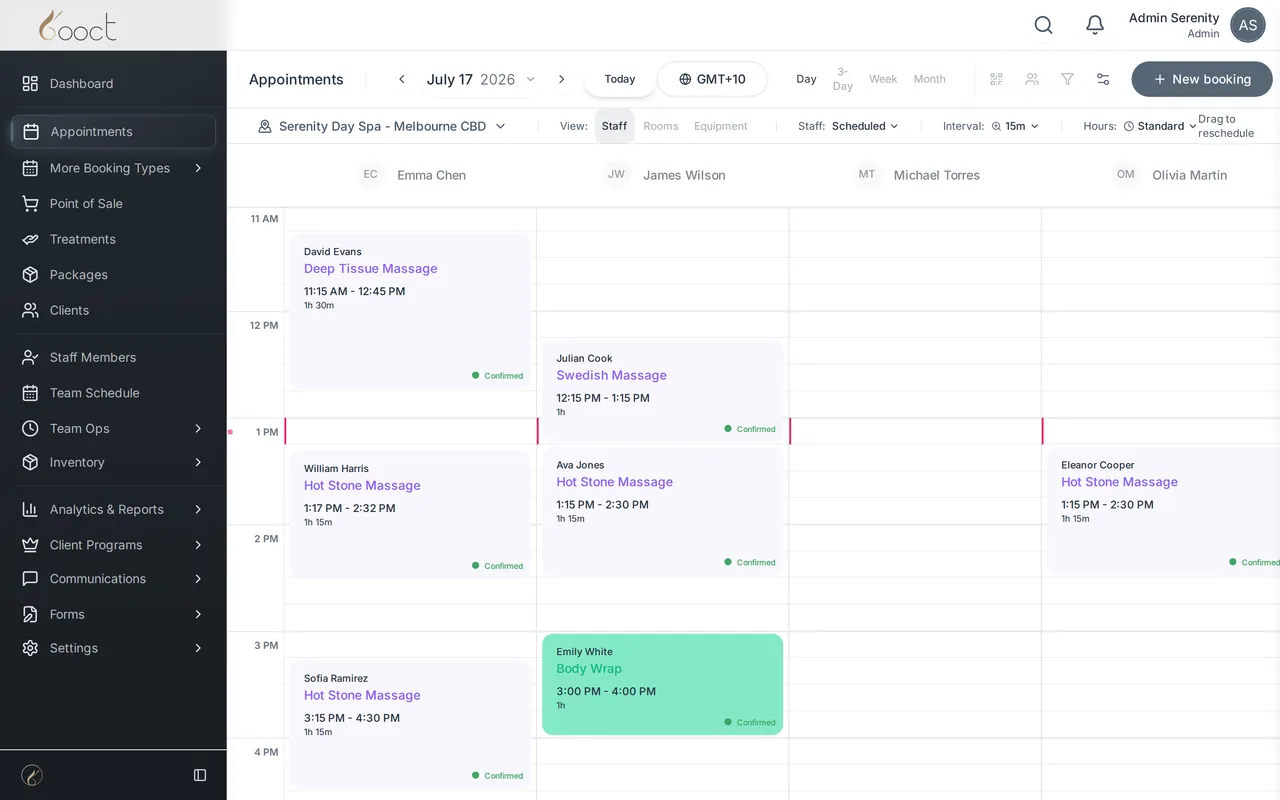
Task: Open Appointments in the sidebar
Action: [x=113, y=132]
